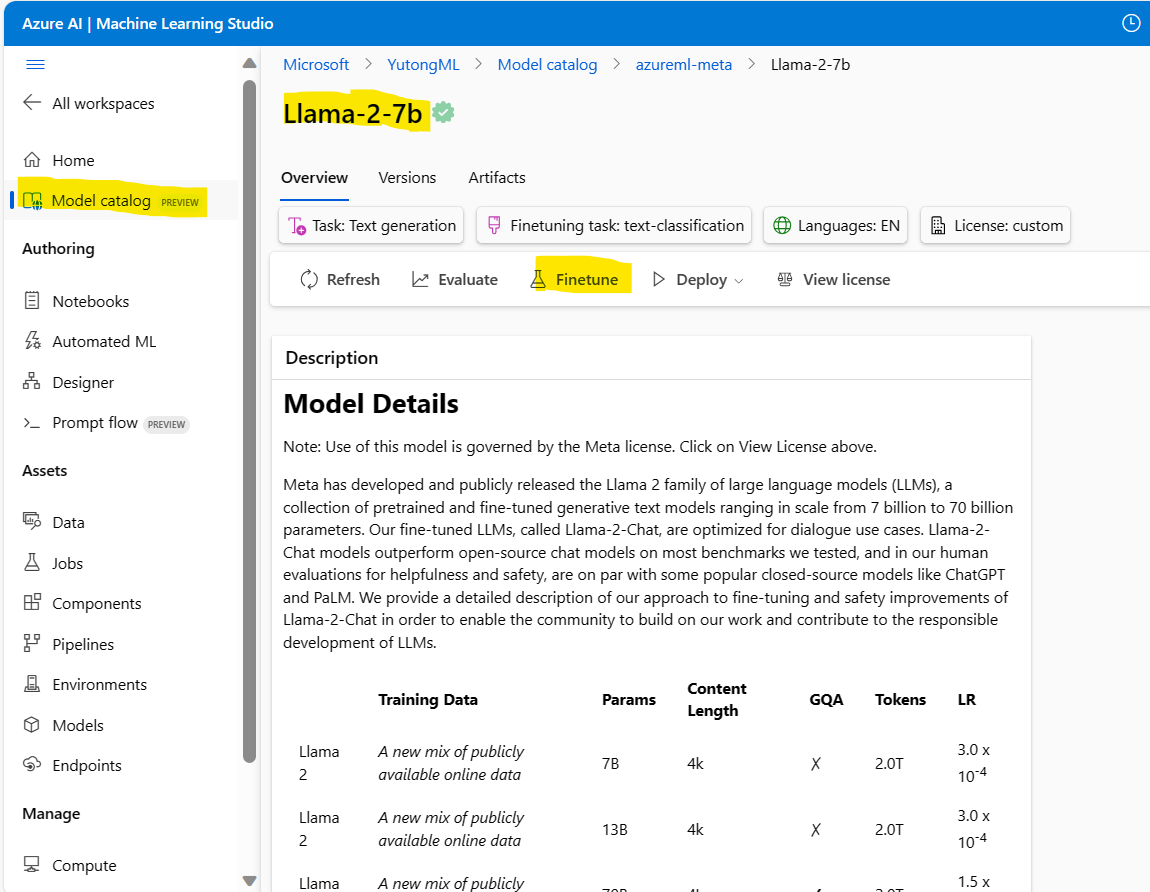Click the Deploy play triangle icon
Viewport: 1150px width, 892px height.
(659, 279)
